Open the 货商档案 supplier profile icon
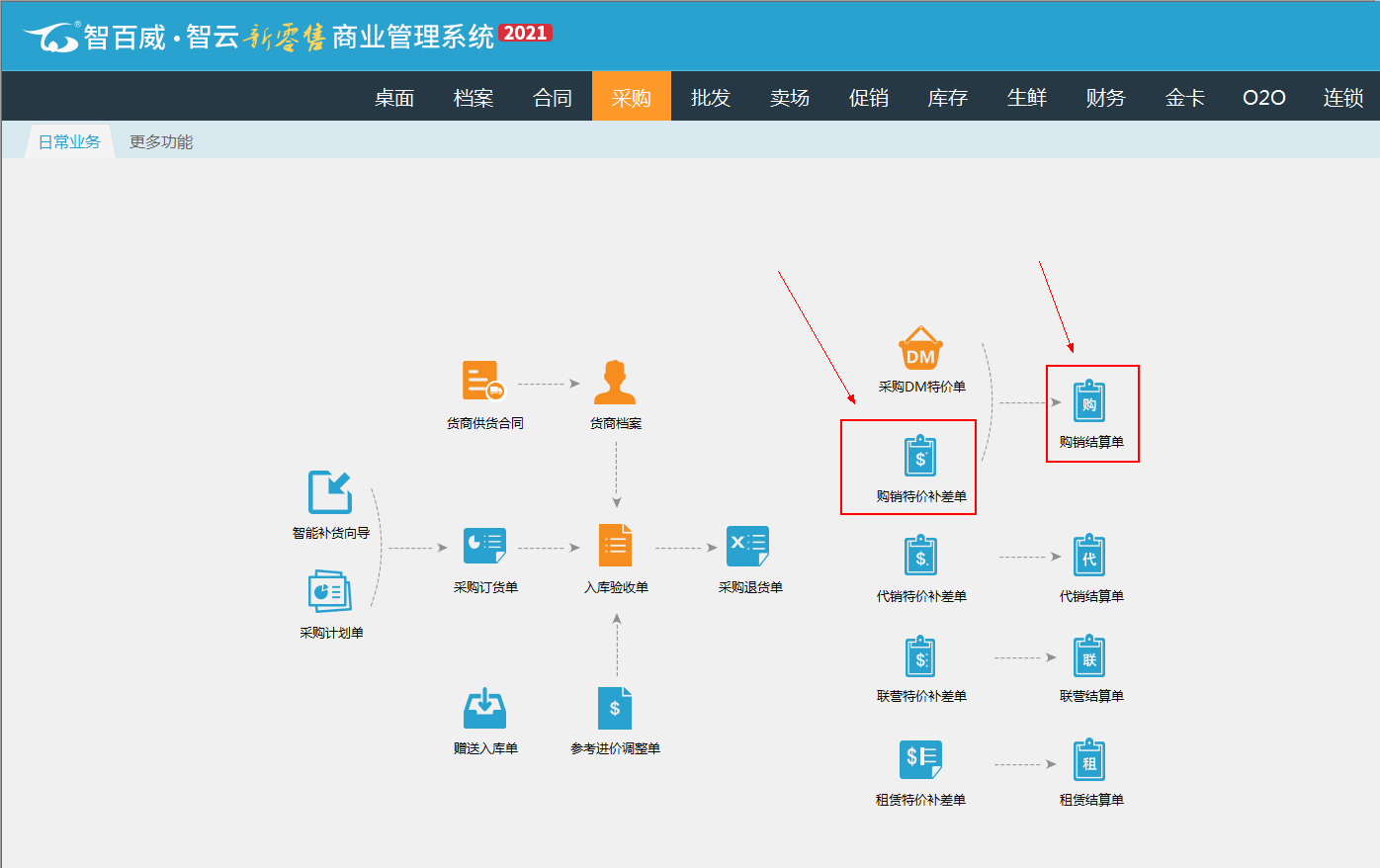This screenshot has height=868, width=1380. pyautogui.click(x=615, y=383)
